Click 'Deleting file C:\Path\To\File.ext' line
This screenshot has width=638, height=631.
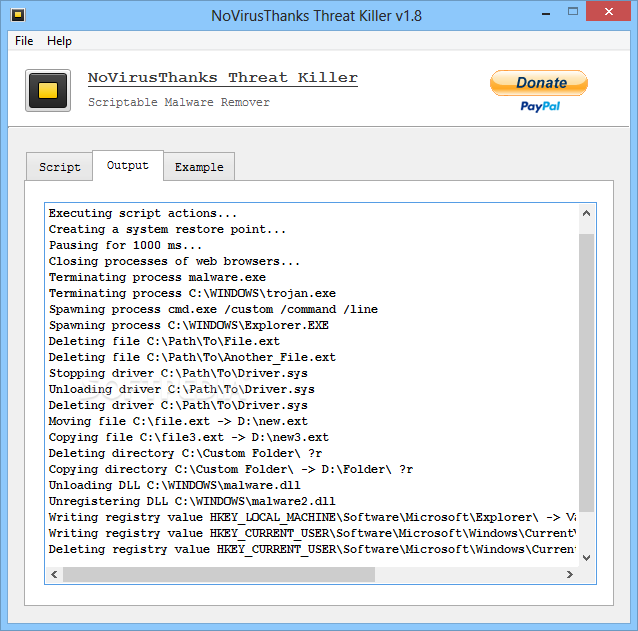pos(164,341)
